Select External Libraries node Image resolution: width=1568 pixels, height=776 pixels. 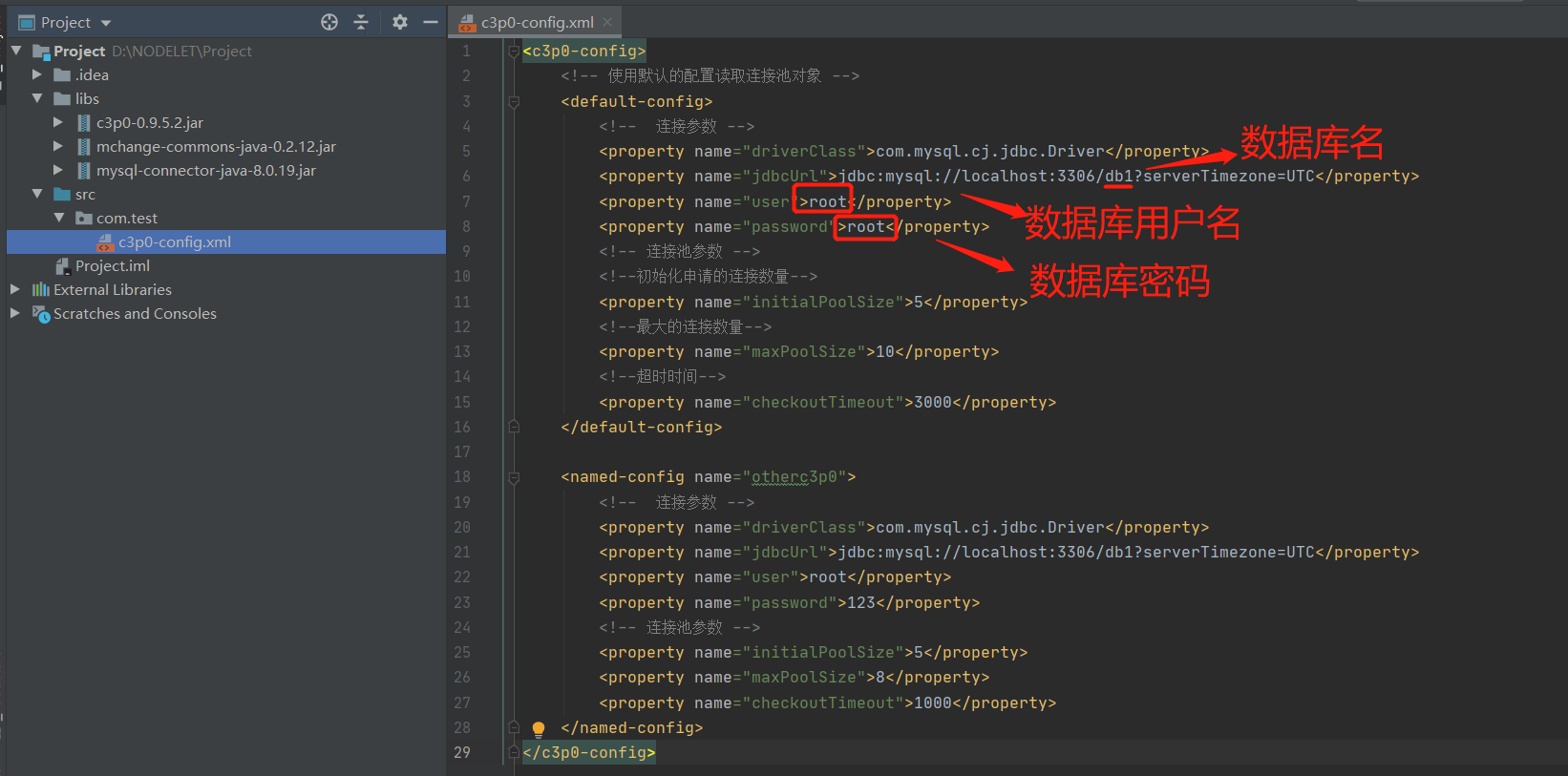pos(113,289)
